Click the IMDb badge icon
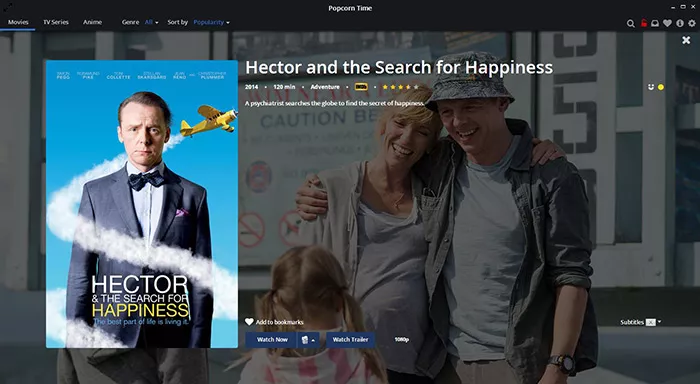This screenshot has width=700, height=384. pos(361,87)
